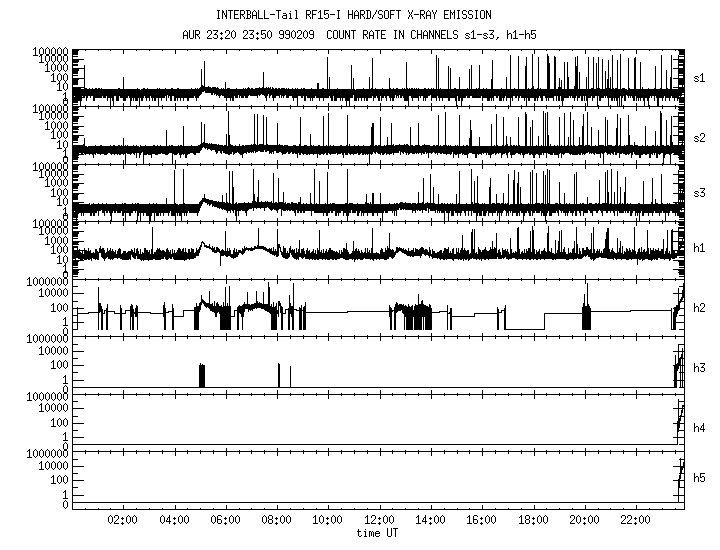Click the h1 hump near 05:00
The height and width of the screenshot is (550, 720).
coord(204,245)
